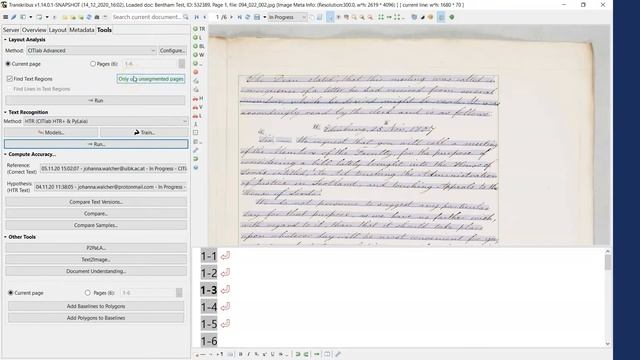Select line split tool labeled L
The height and width of the screenshot is (360, 640).
[x=198, y=116]
